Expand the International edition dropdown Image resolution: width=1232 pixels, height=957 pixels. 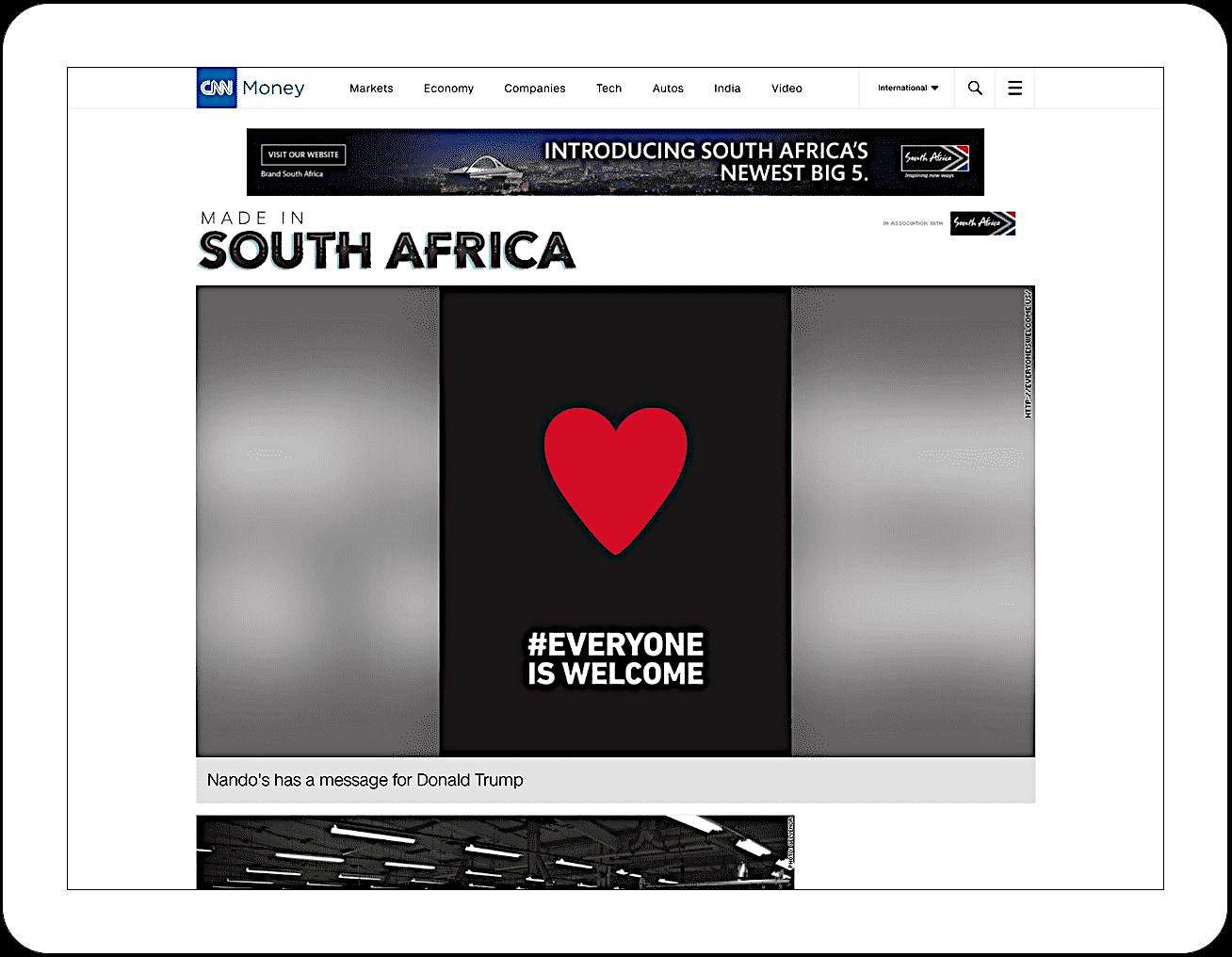[907, 88]
